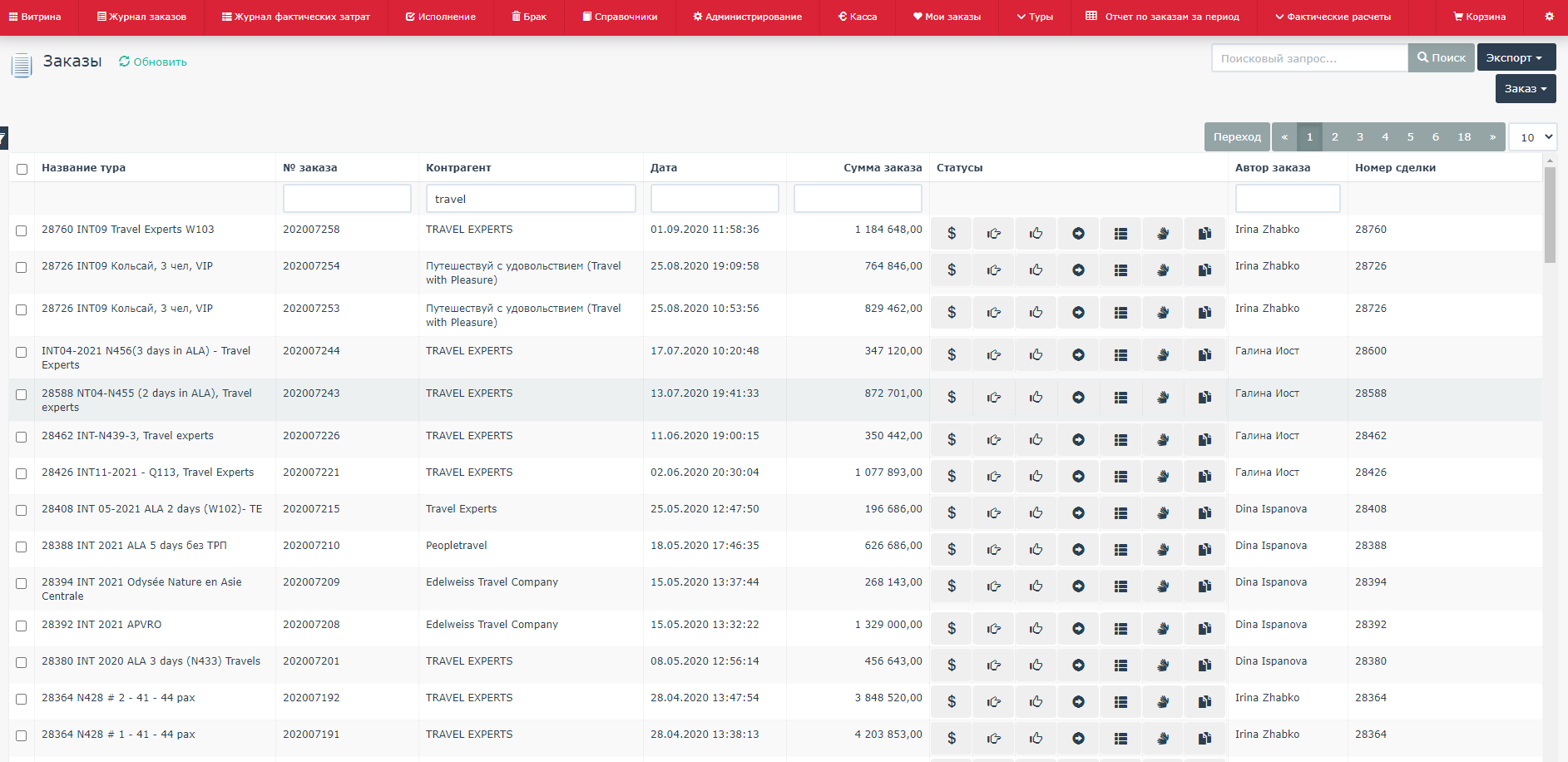Check row 28760 INT09 Travel Experts W103
Viewport: 1568px width, 762px height.
point(22,230)
